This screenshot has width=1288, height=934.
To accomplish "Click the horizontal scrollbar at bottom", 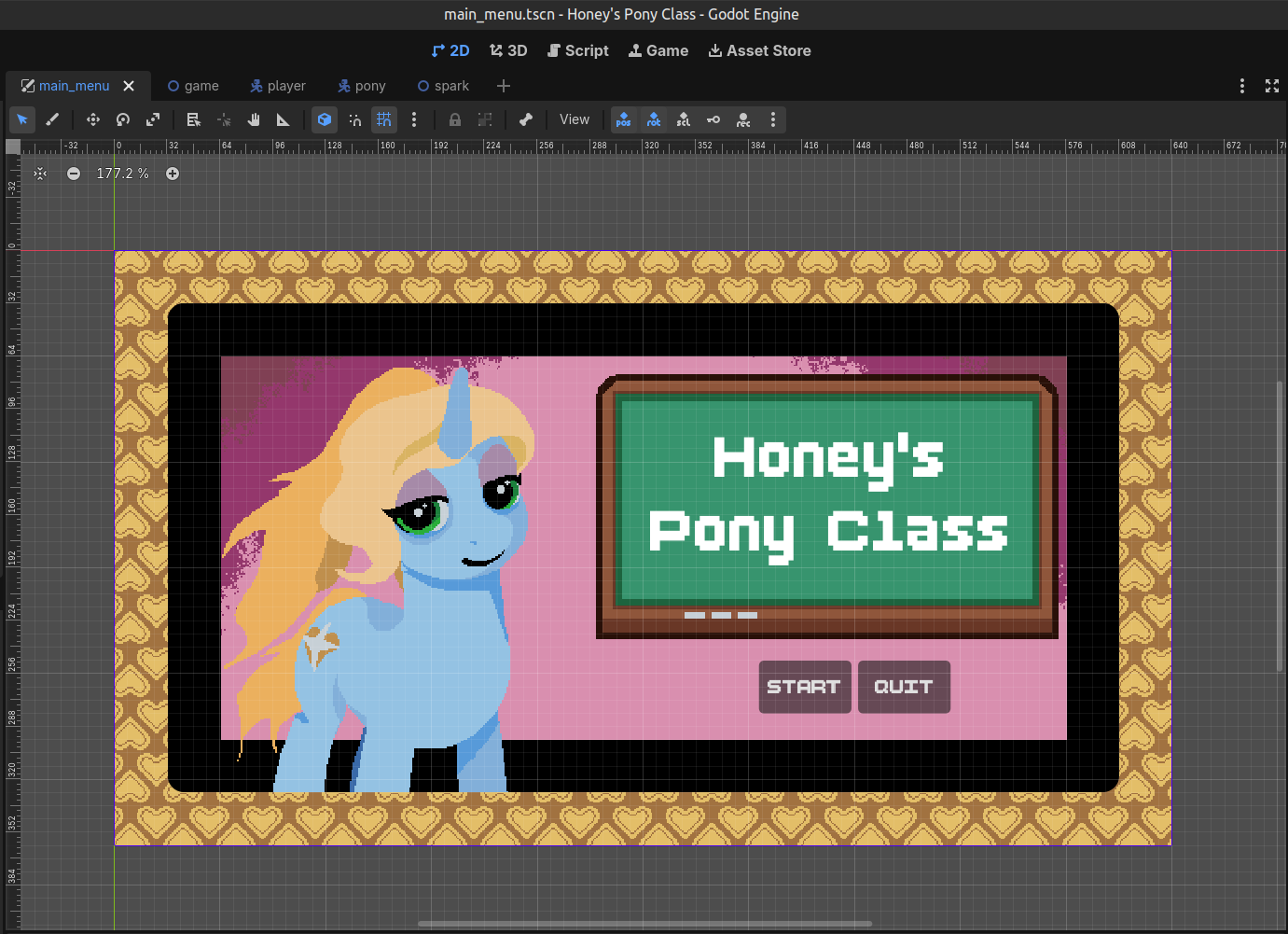I will coord(645,925).
